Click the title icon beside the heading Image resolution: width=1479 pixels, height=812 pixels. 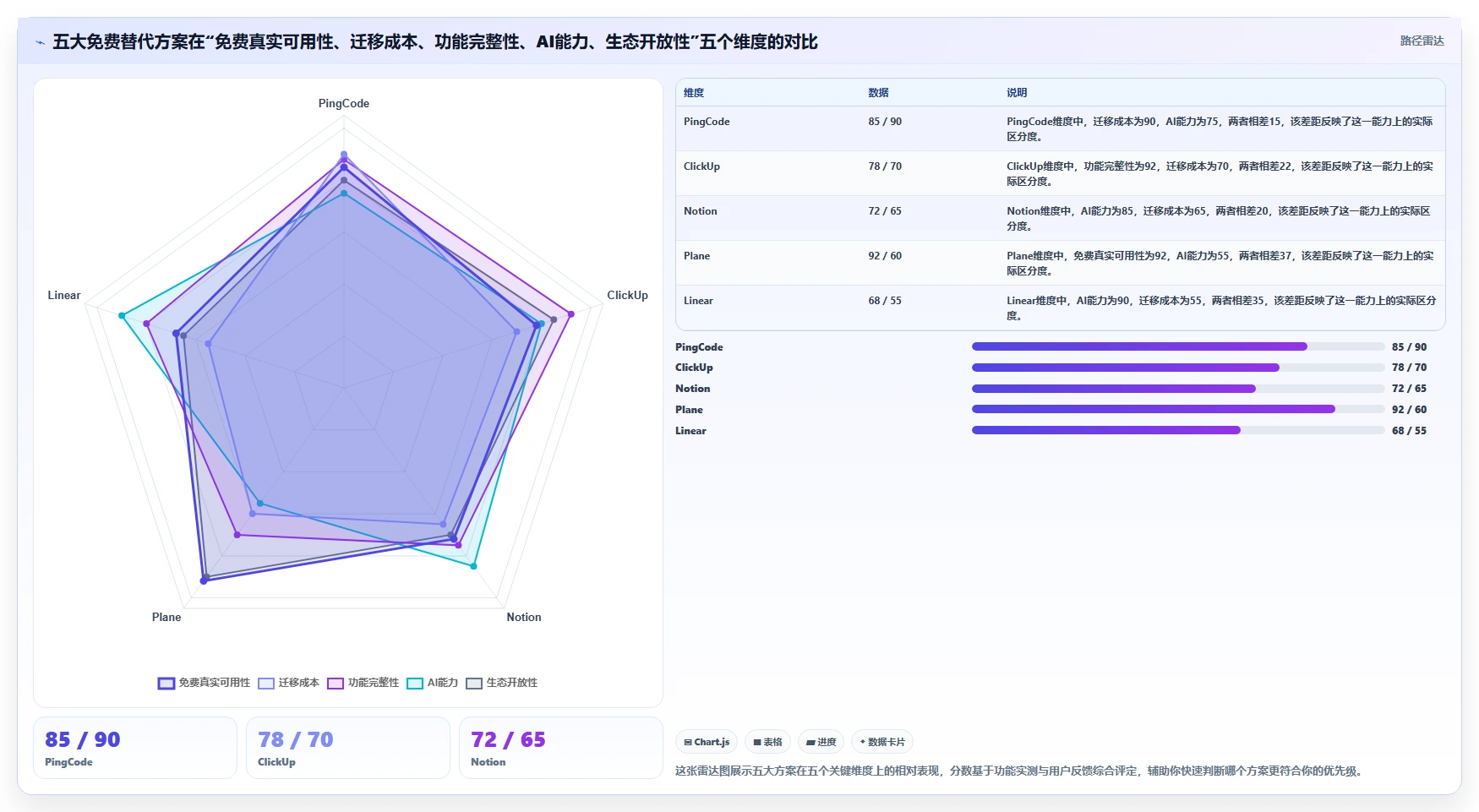click(40, 42)
